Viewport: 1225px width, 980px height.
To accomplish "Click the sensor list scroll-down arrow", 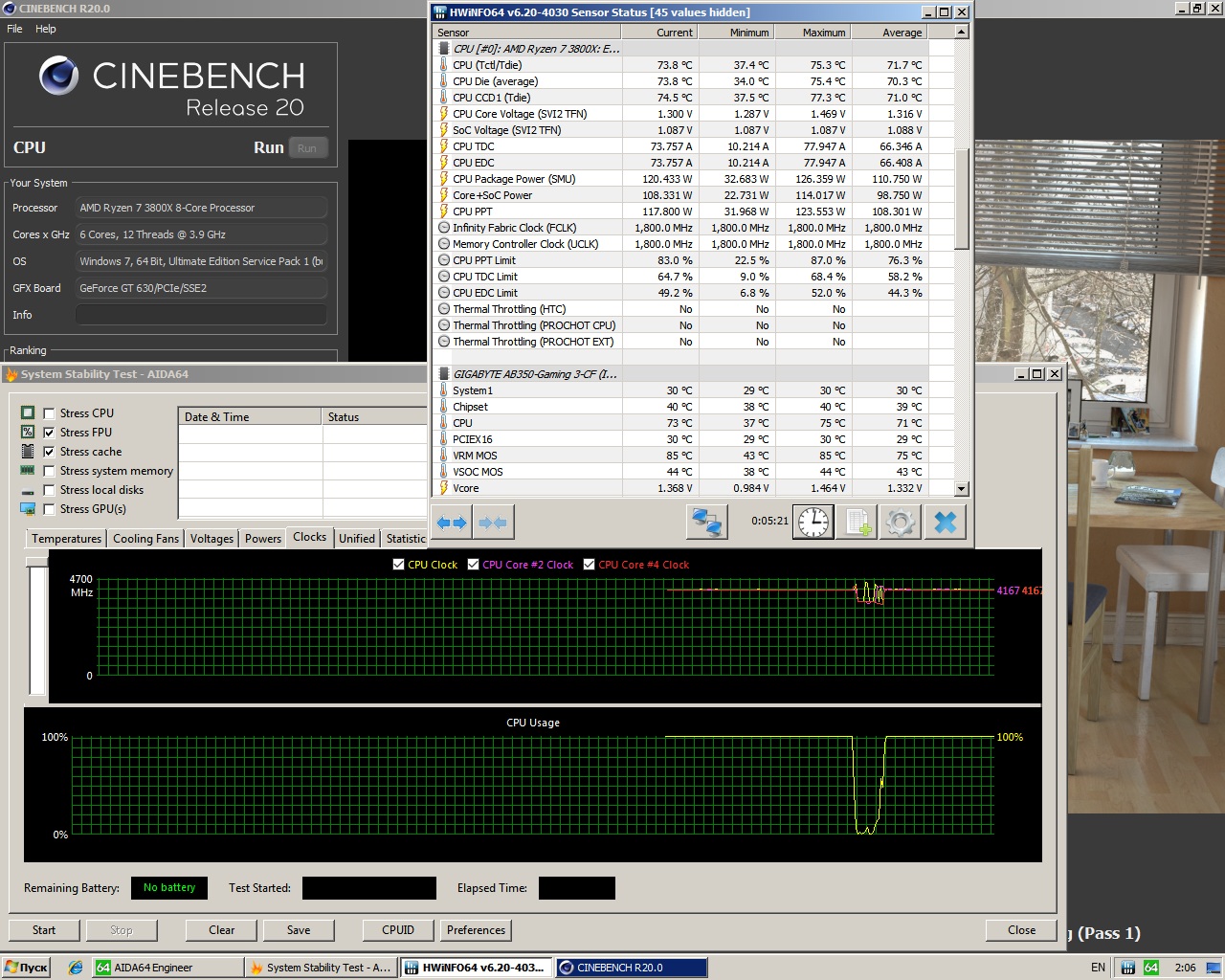I will point(962,488).
